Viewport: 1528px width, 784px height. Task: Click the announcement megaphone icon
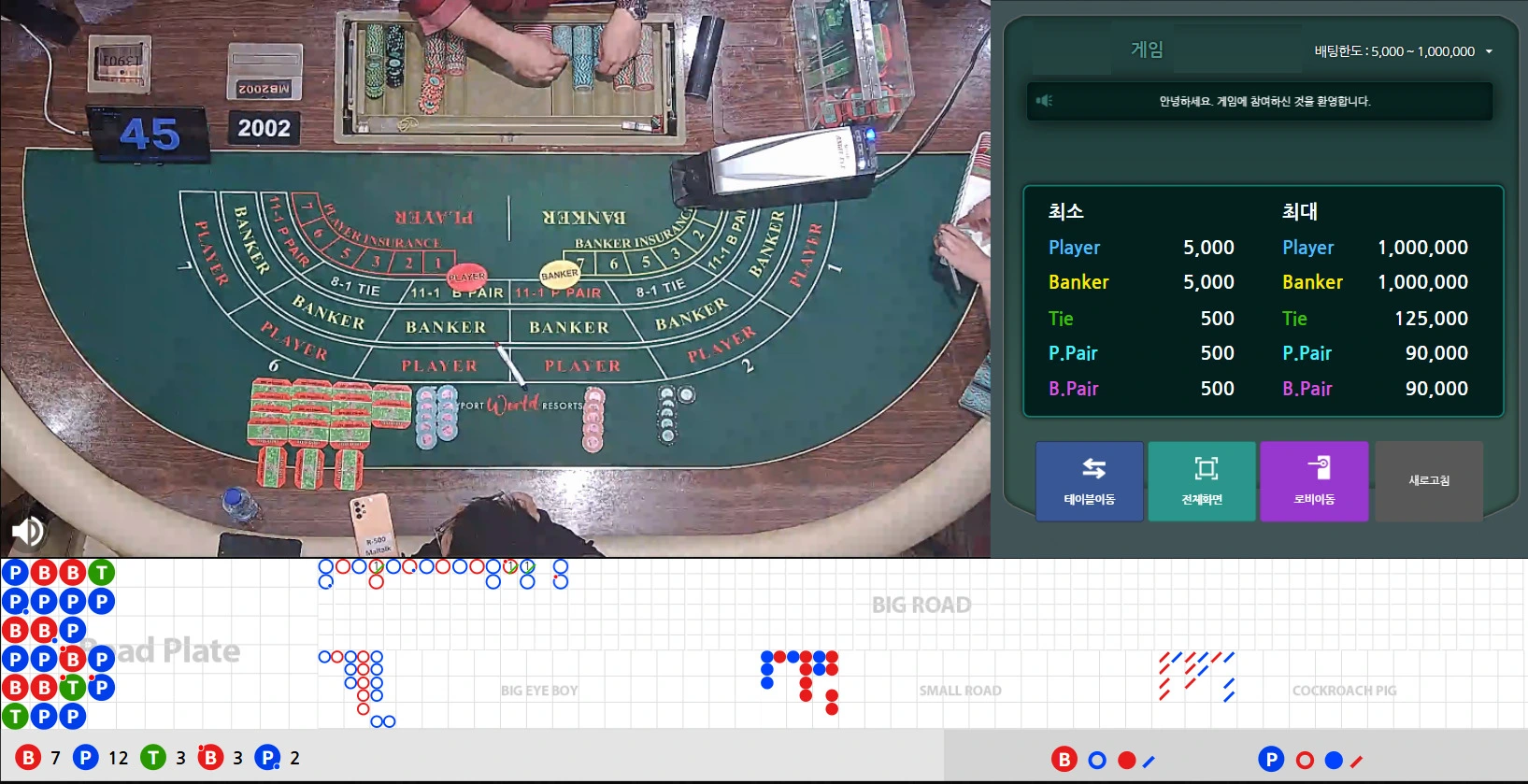1045,101
